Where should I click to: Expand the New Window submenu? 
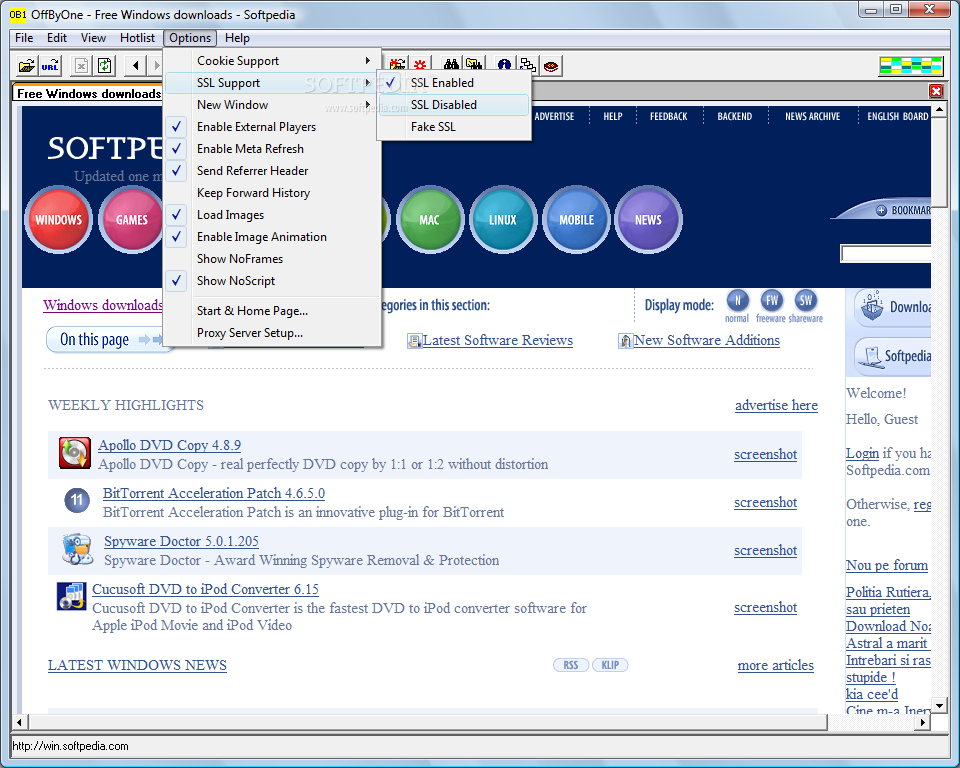click(x=272, y=105)
